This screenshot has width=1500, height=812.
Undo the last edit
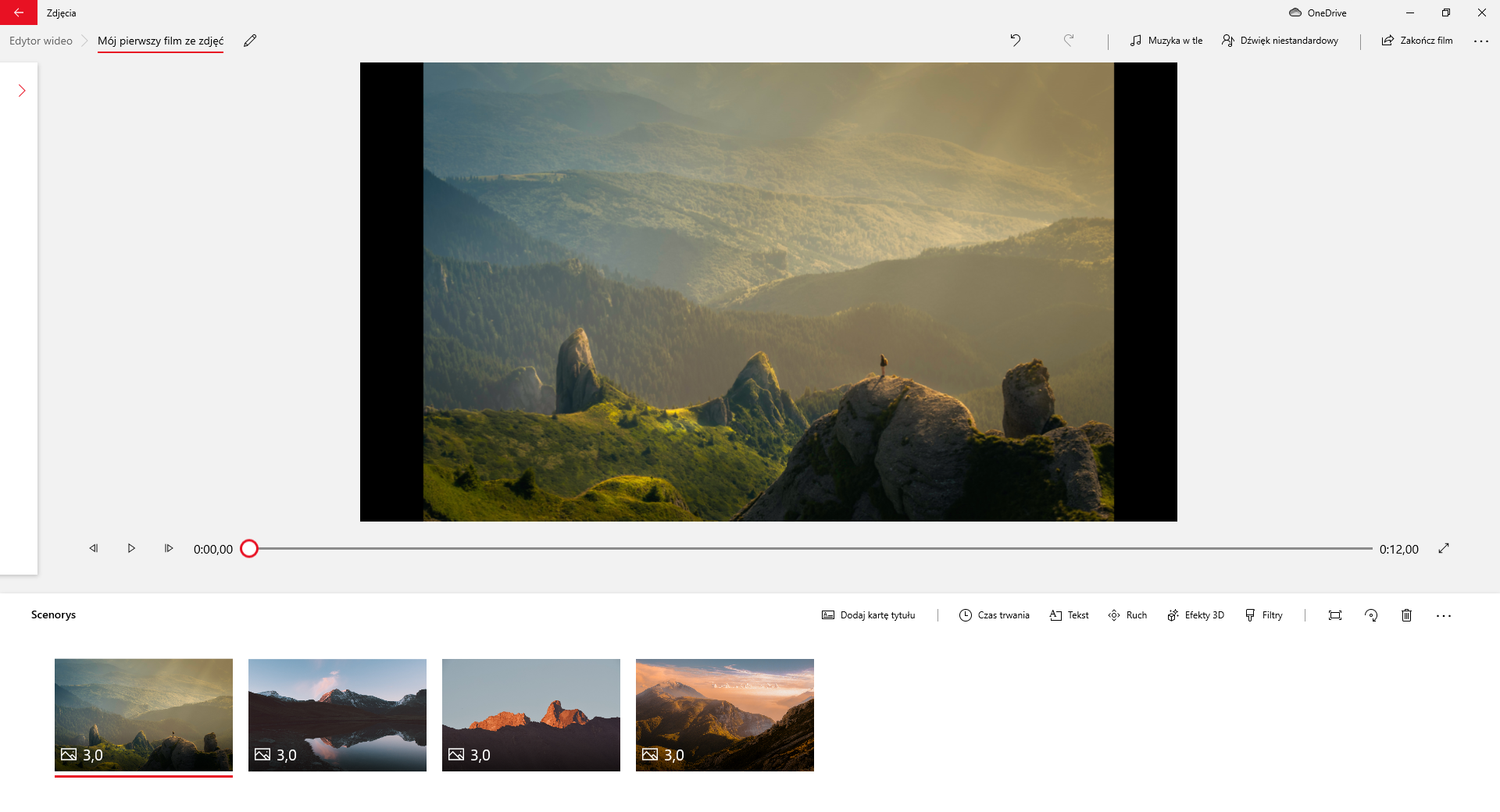click(x=1015, y=41)
